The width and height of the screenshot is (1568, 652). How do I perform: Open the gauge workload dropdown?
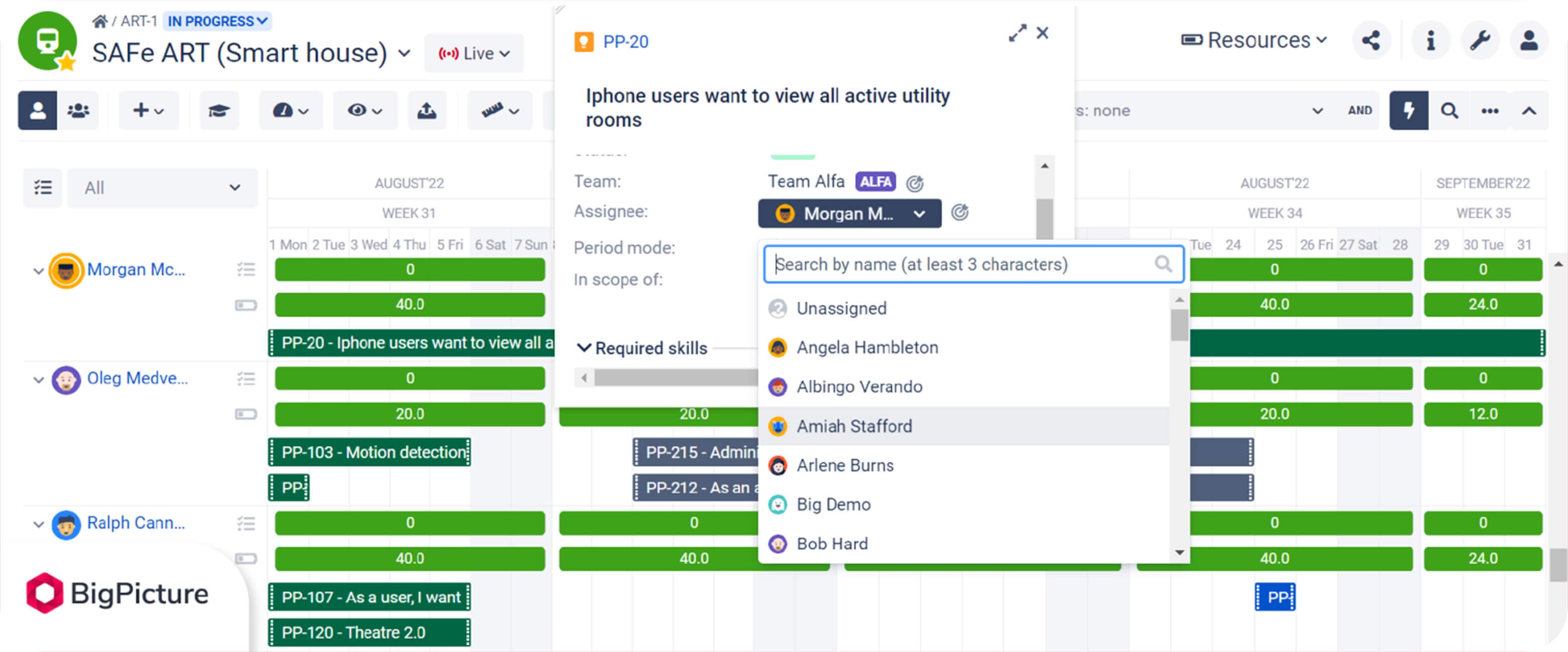click(x=290, y=111)
